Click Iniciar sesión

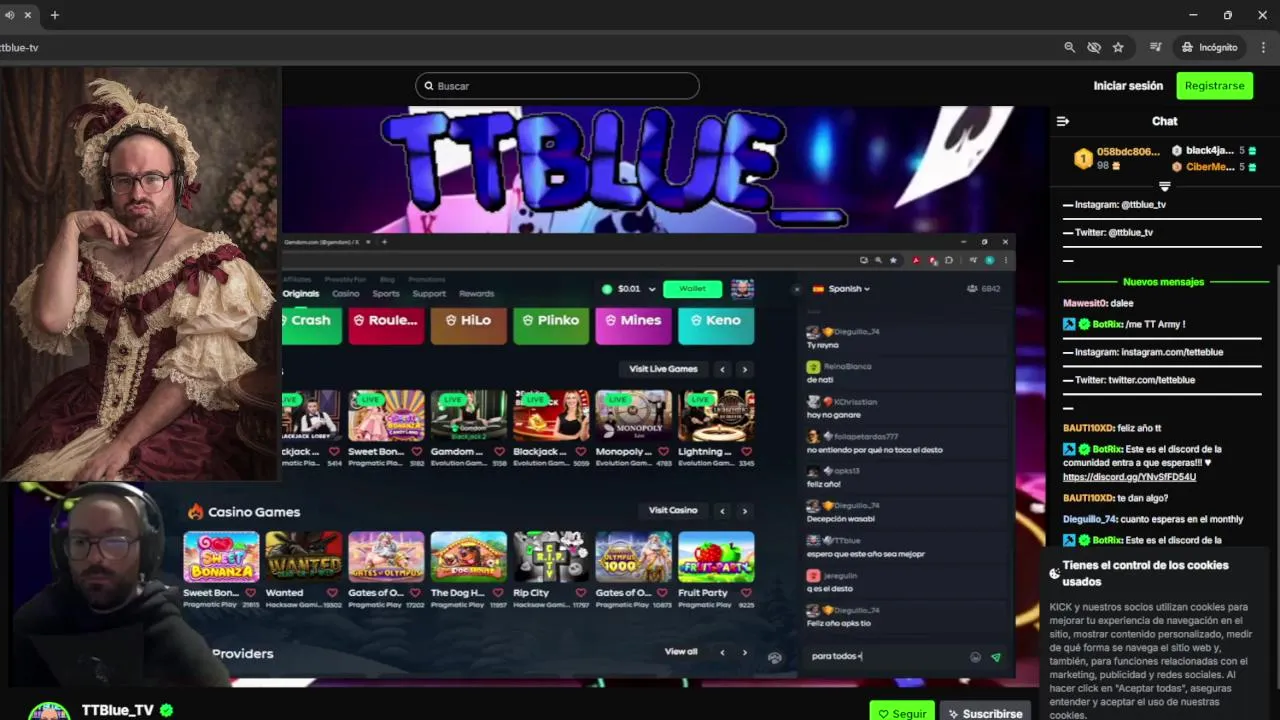(x=1128, y=86)
